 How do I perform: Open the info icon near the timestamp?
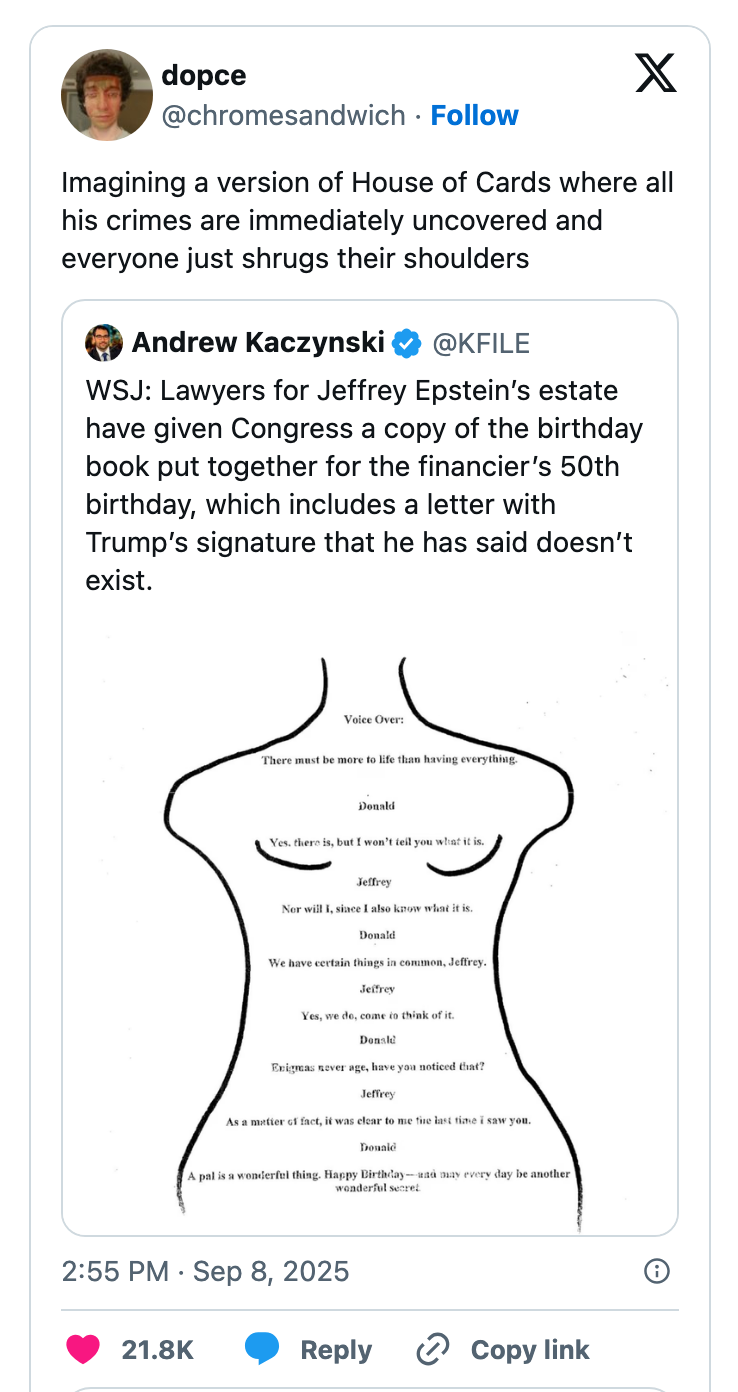pos(656,1271)
